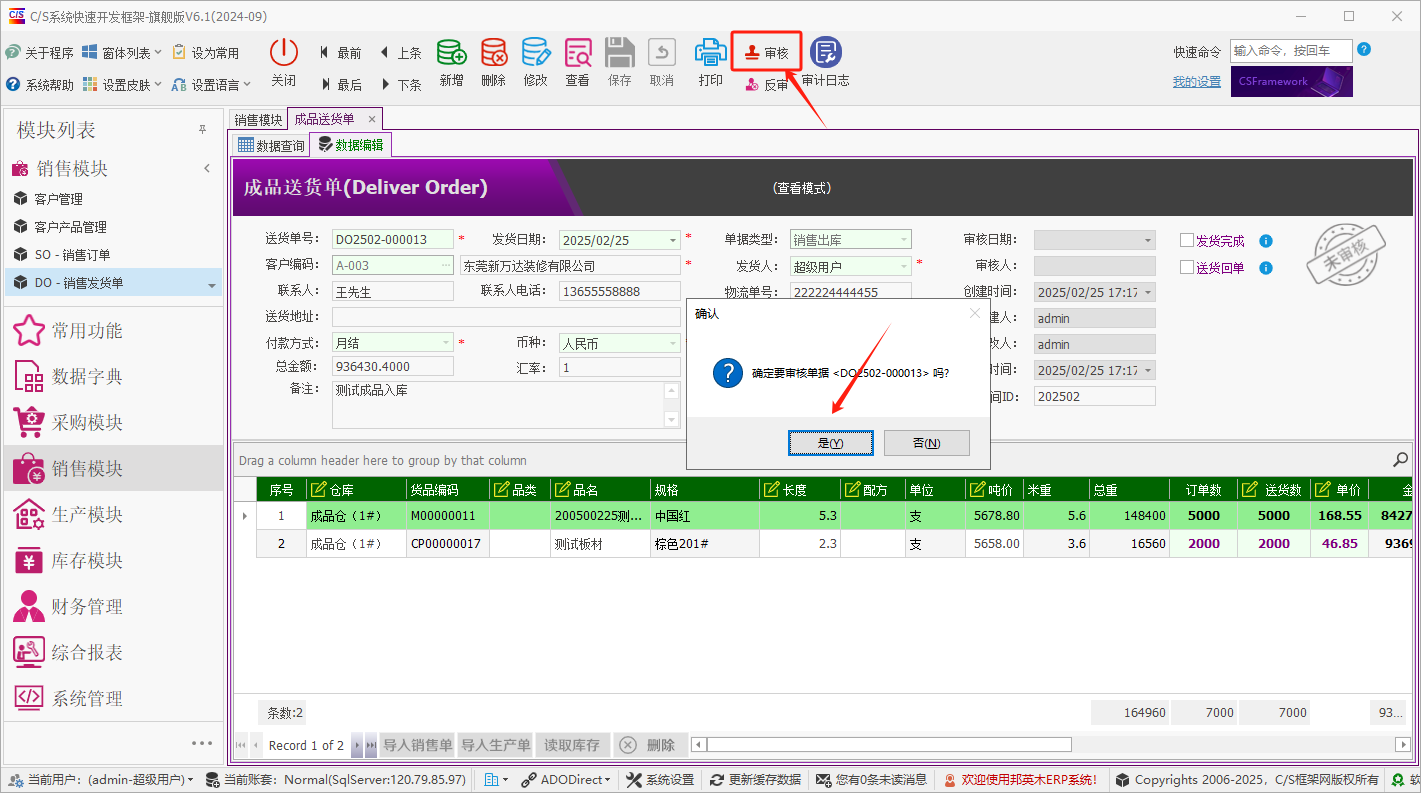Click the 导入销售单 button
1421x793 pixels.
[417, 745]
